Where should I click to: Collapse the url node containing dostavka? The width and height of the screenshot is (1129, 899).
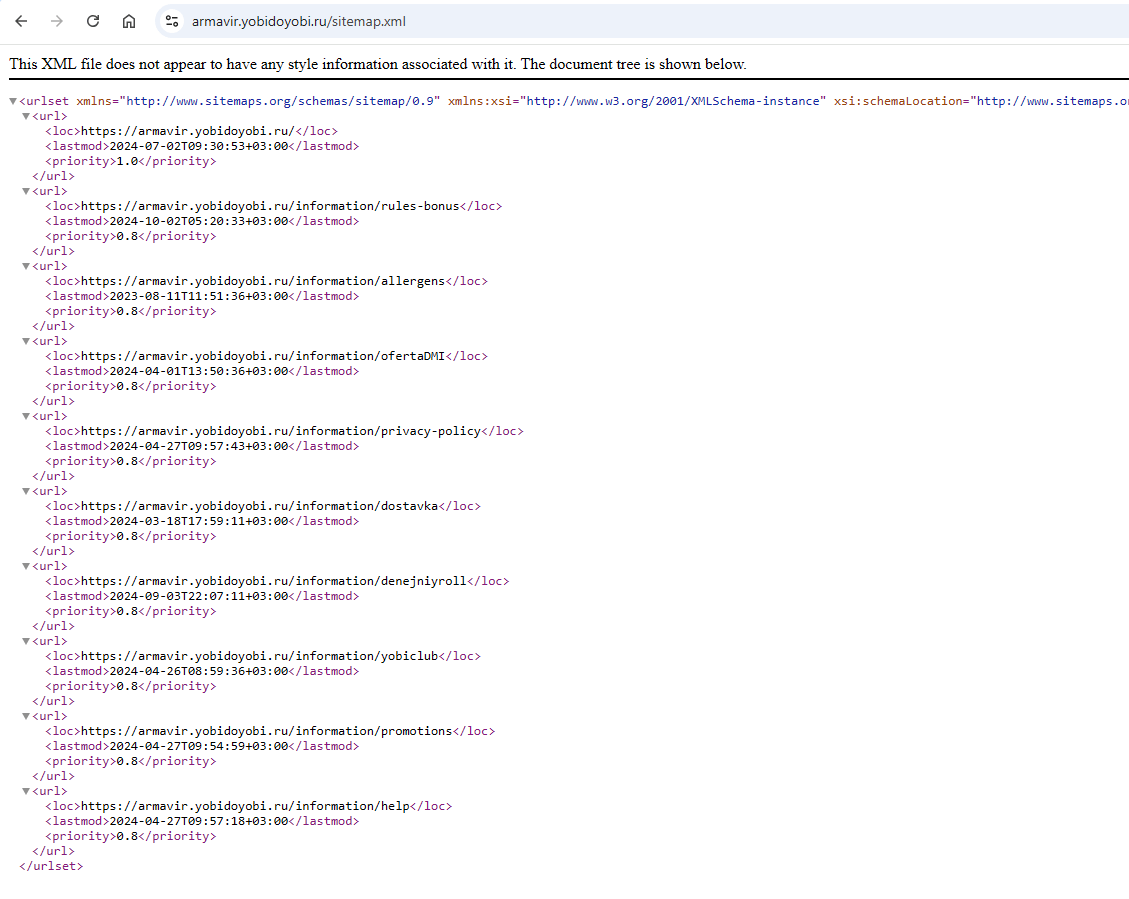point(26,491)
